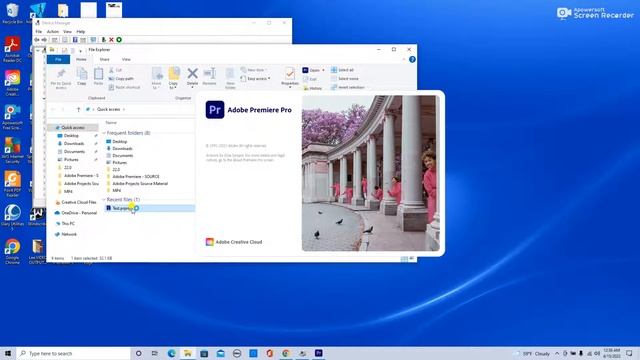
Task: Open File Explorer help icon
Action: pos(412,60)
